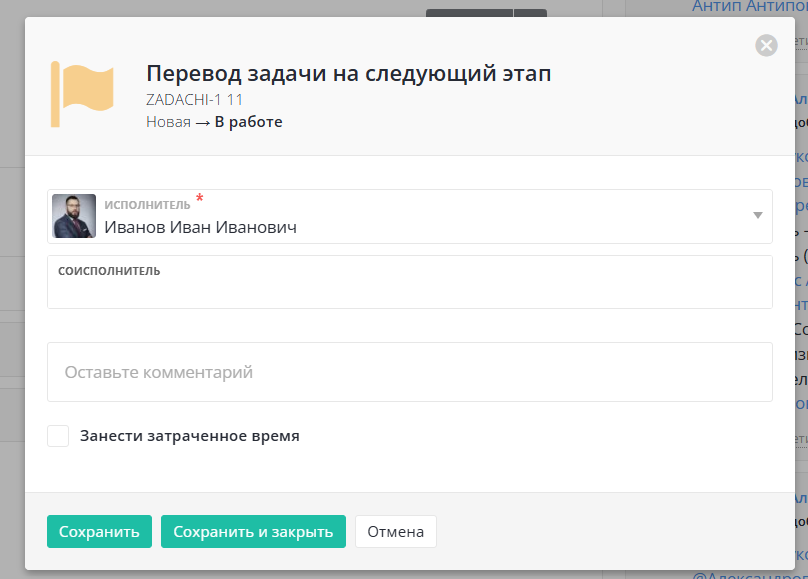The height and width of the screenshot is (579, 808).
Task: Cancel with the Отмена button
Action: pyautogui.click(x=395, y=532)
